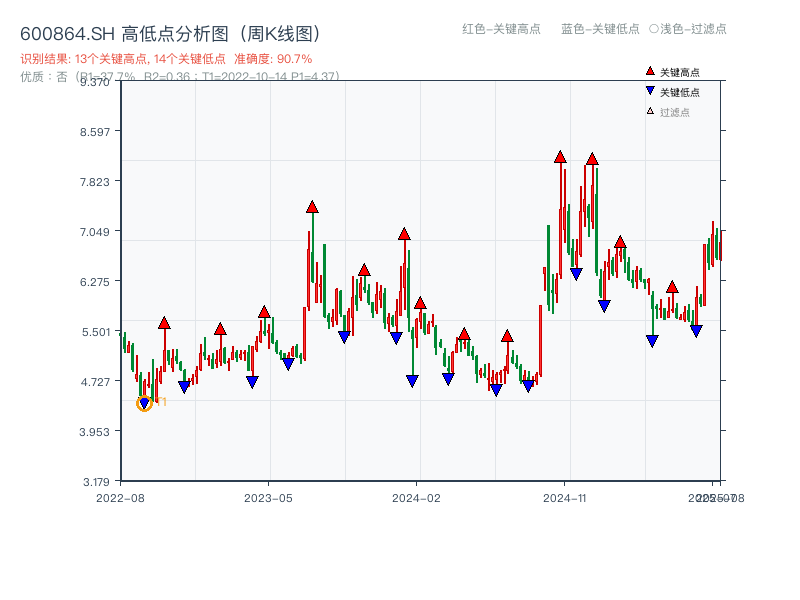The image size is (800, 600).
Task: Click the red triangle above the July 2023 peak
Action: click(311, 208)
